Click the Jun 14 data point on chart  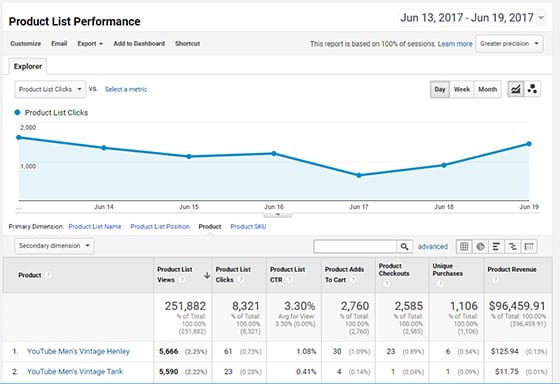point(104,148)
